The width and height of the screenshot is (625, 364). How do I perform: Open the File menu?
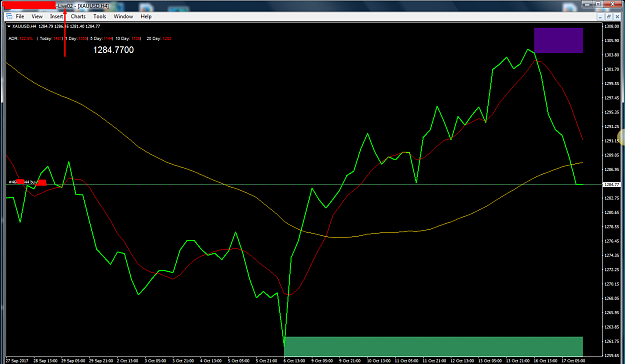pyautogui.click(x=20, y=16)
